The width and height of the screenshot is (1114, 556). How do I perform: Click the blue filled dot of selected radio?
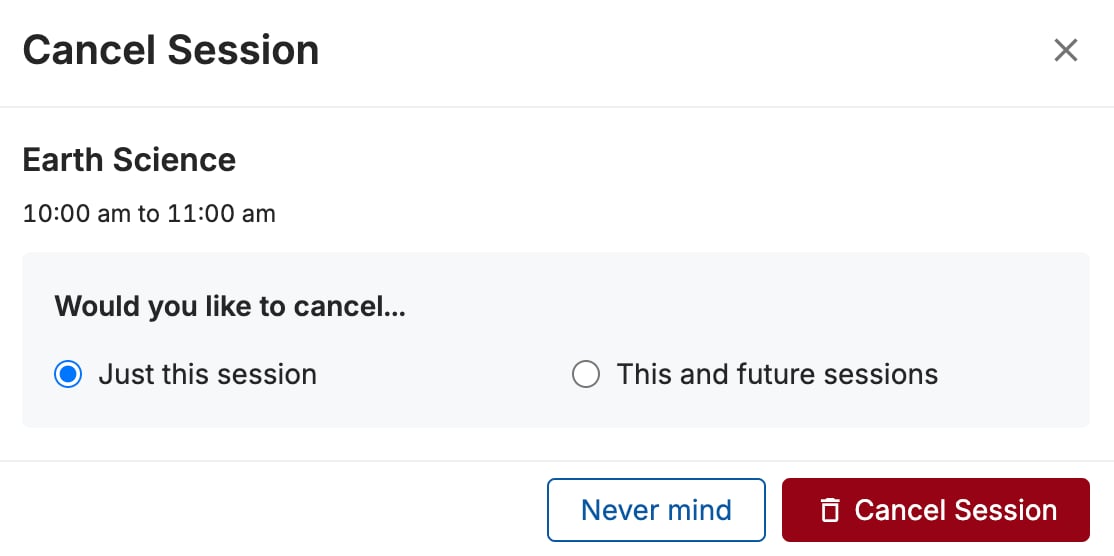68,374
